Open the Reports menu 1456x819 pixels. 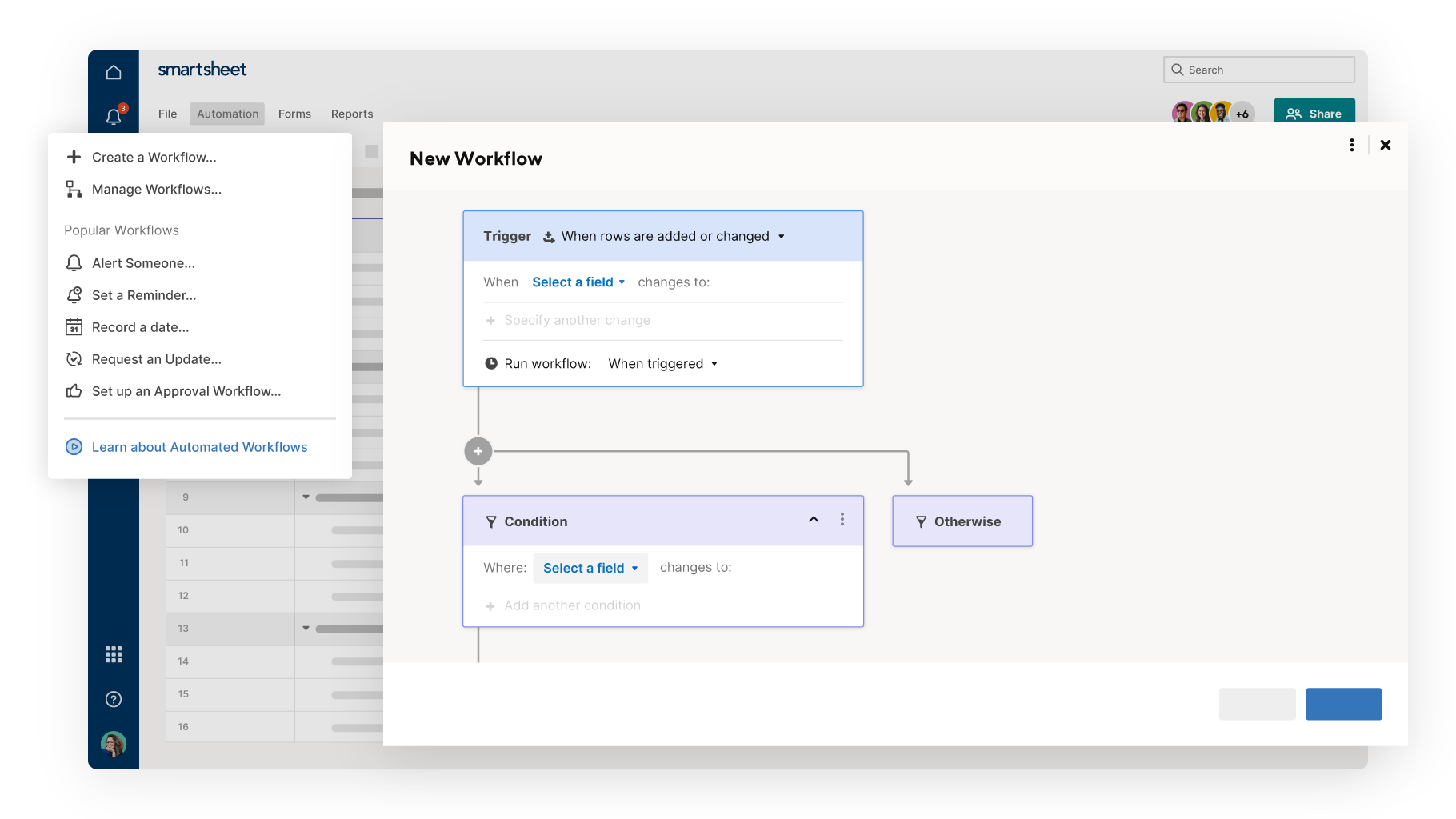pos(351,113)
